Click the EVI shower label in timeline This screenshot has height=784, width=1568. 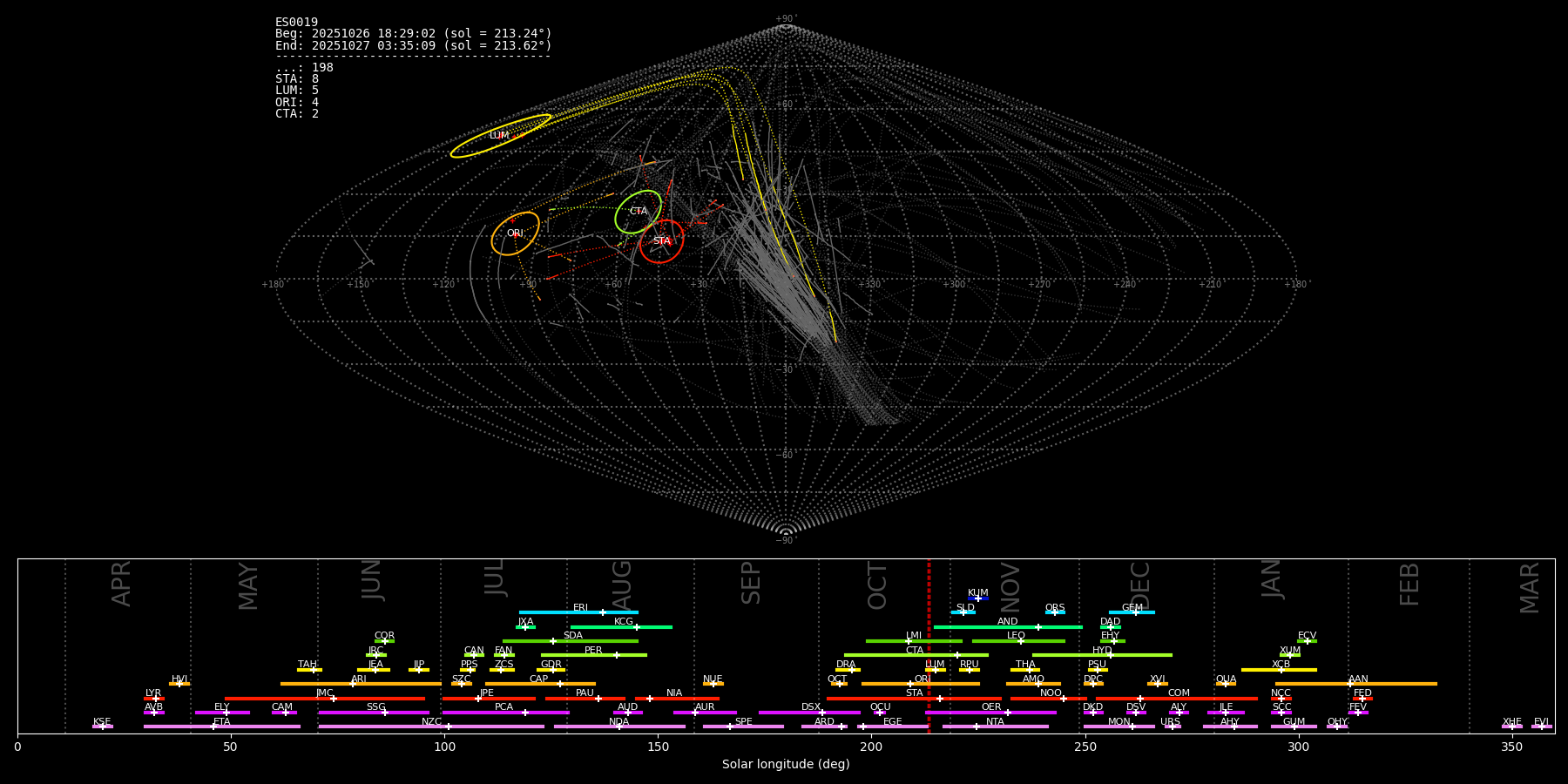pyautogui.click(x=1542, y=722)
